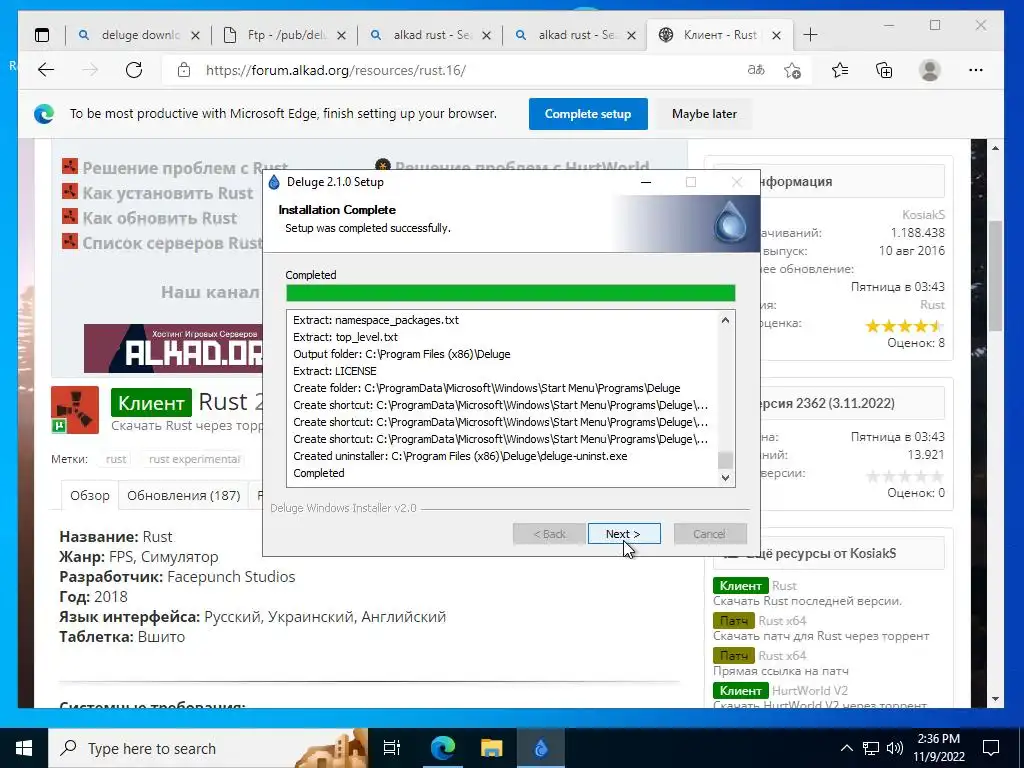Image resolution: width=1024 pixels, height=768 pixels.
Task: Open the Edge profile avatar
Action: [x=930, y=70]
